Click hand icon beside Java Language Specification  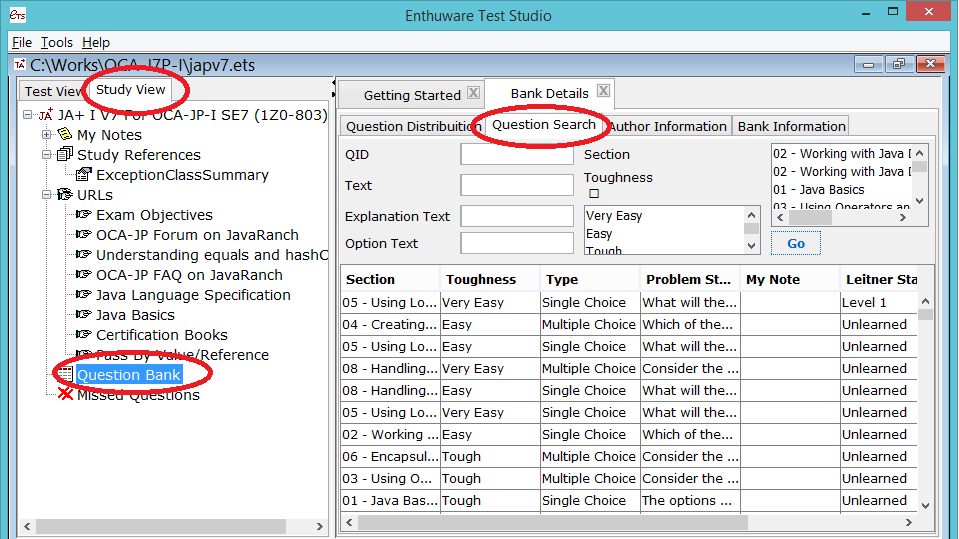coord(83,294)
